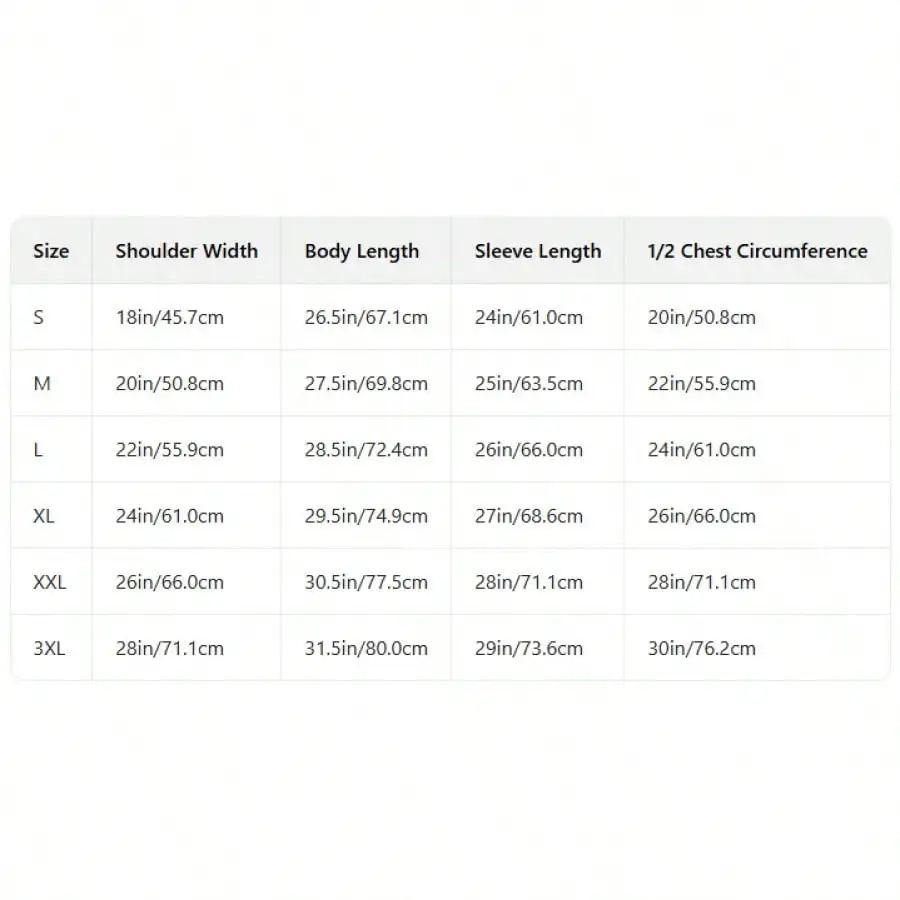Click the S size row label
The width and height of the screenshot is (900, 900).
pyautogui.click(x=39, y=317)
